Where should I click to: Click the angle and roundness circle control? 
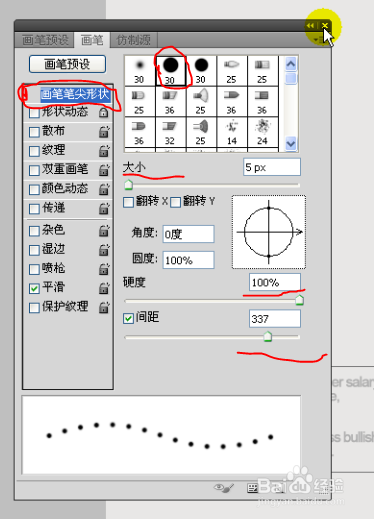[269, 232]
